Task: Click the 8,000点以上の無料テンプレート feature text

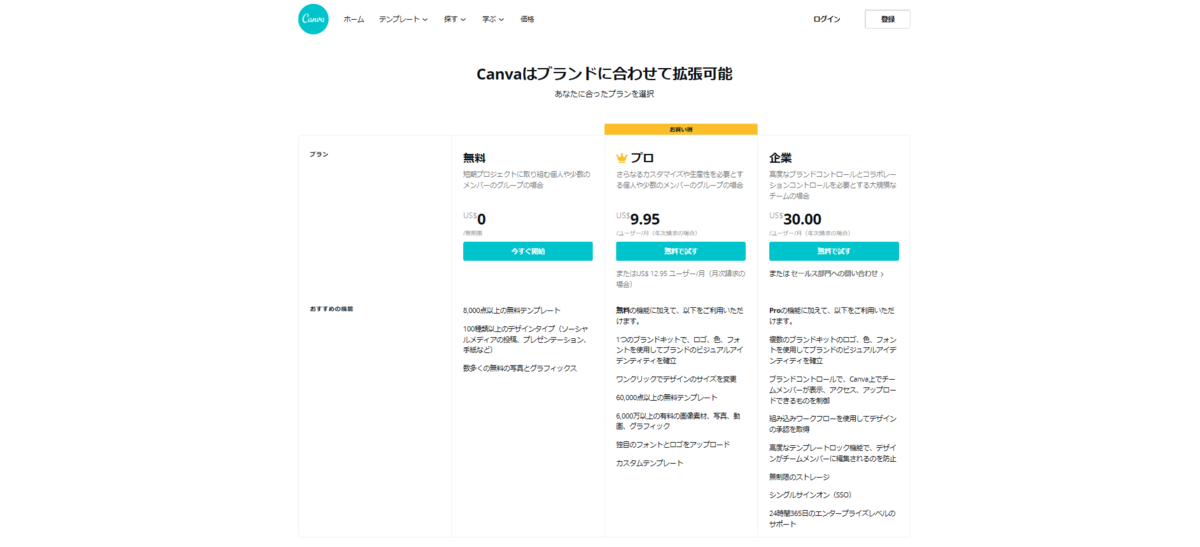Action: [x=512, y=311]
